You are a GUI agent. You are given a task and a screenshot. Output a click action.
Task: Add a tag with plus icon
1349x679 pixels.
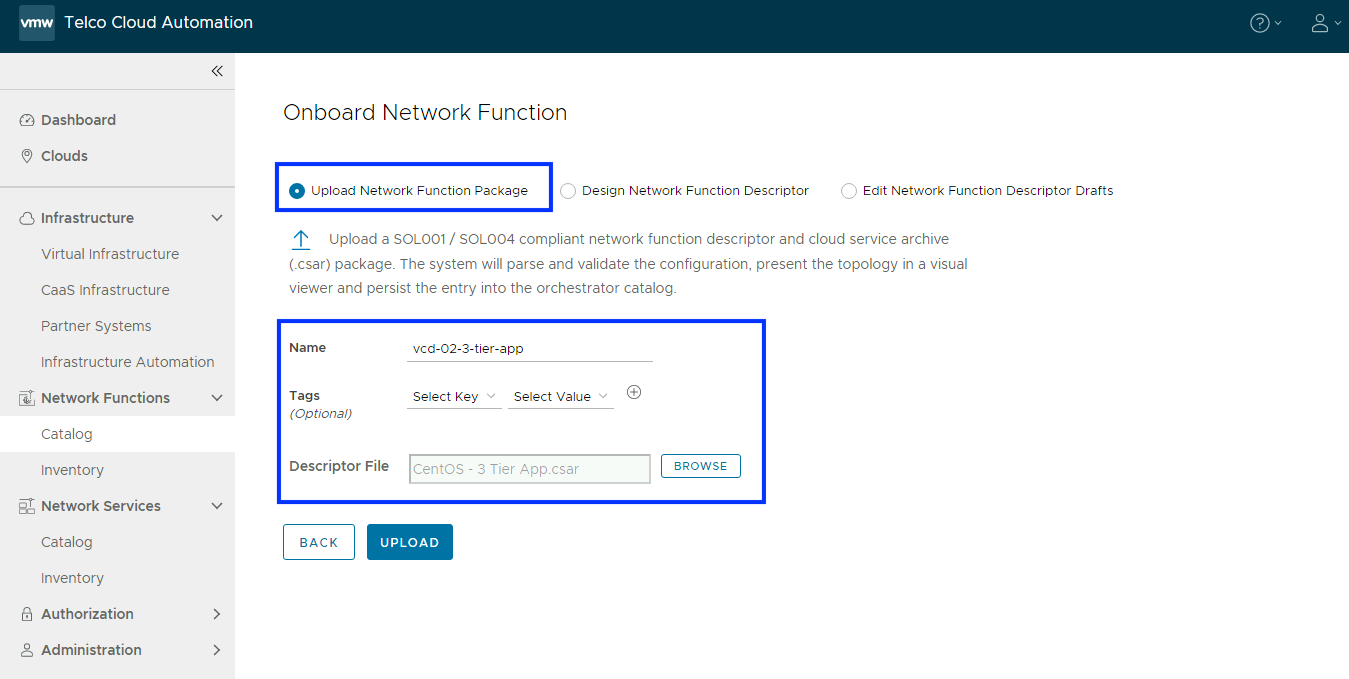634,392
